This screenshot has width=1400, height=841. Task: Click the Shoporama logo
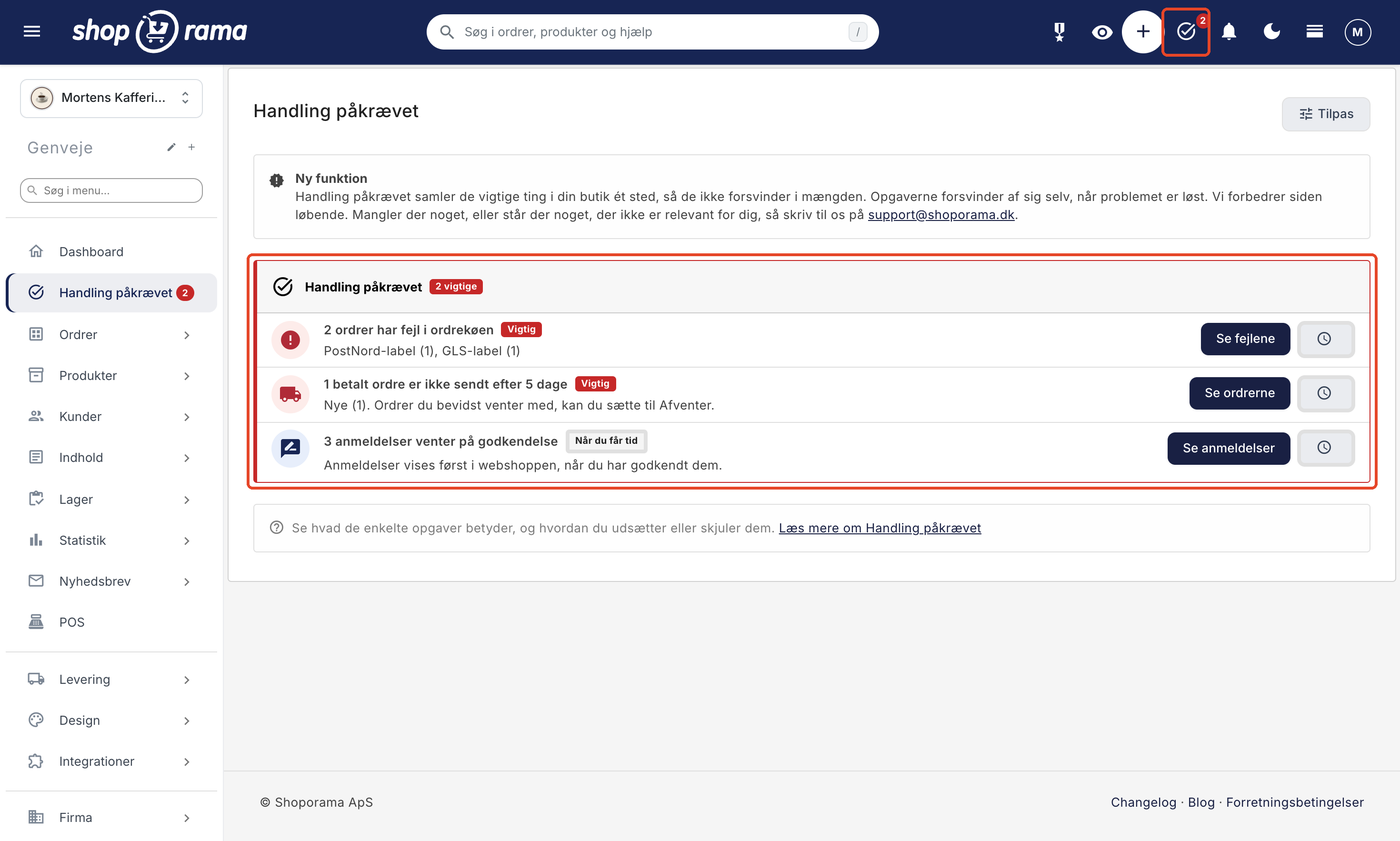pyautogui.click(x=160, y=32)
